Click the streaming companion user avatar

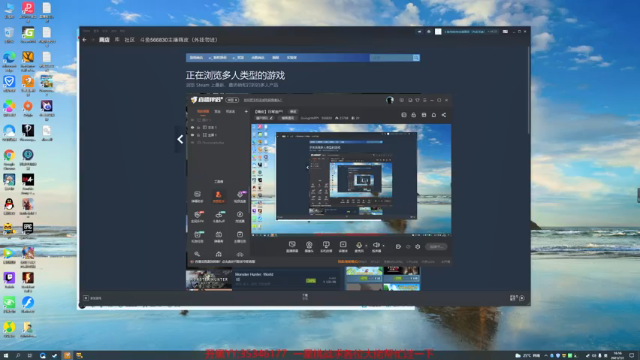(390, 100)
